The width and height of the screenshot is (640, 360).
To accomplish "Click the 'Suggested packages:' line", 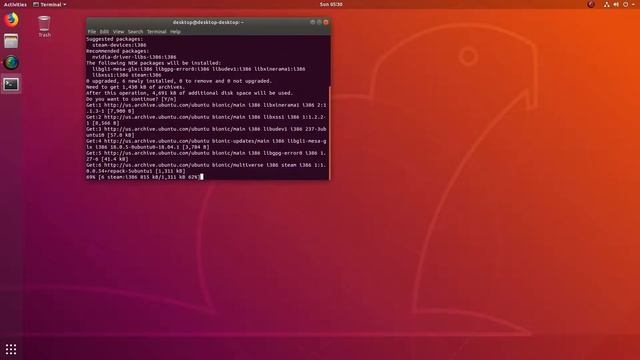I will pyautogui.click(x=115, y=39).
